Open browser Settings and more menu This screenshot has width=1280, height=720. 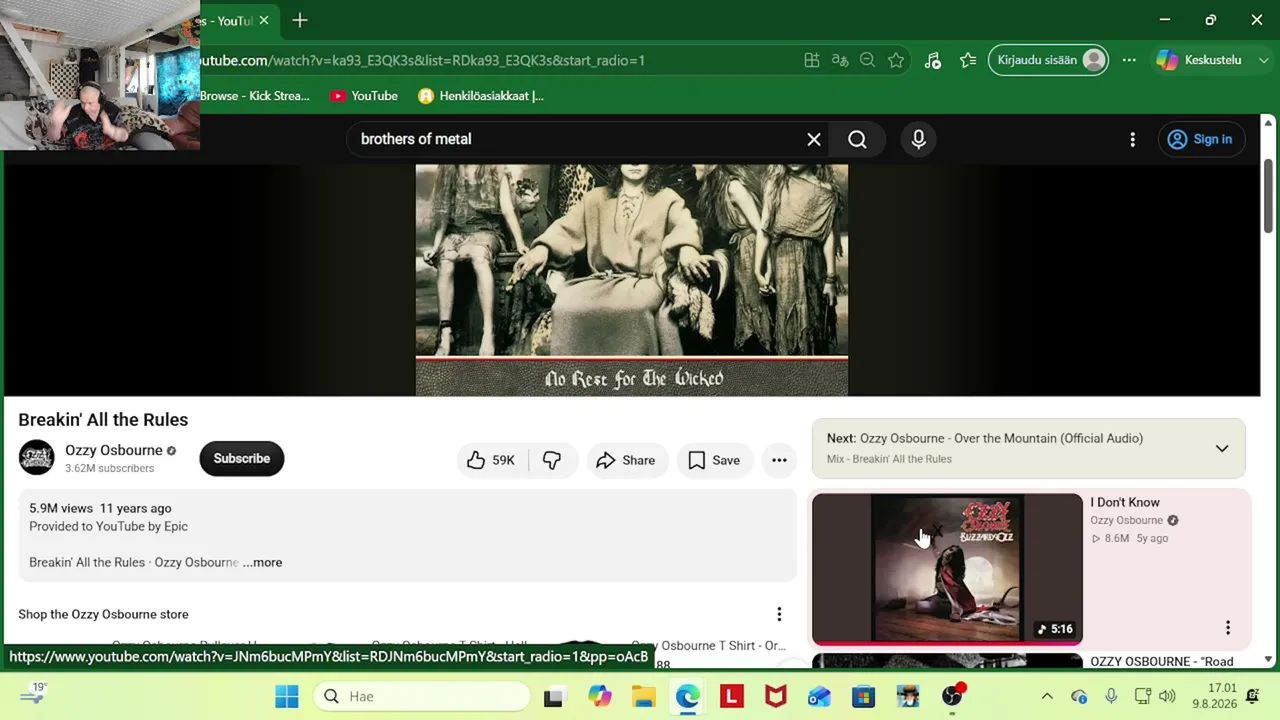(1129, 60)
